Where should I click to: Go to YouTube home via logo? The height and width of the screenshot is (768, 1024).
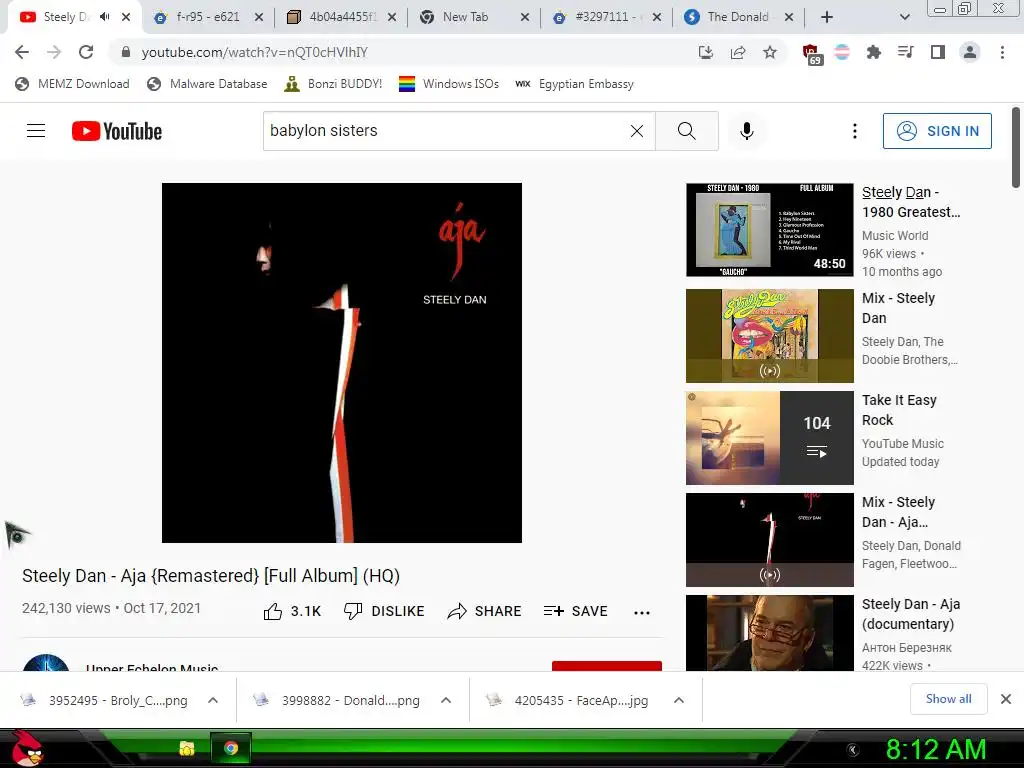pos(117,131)
